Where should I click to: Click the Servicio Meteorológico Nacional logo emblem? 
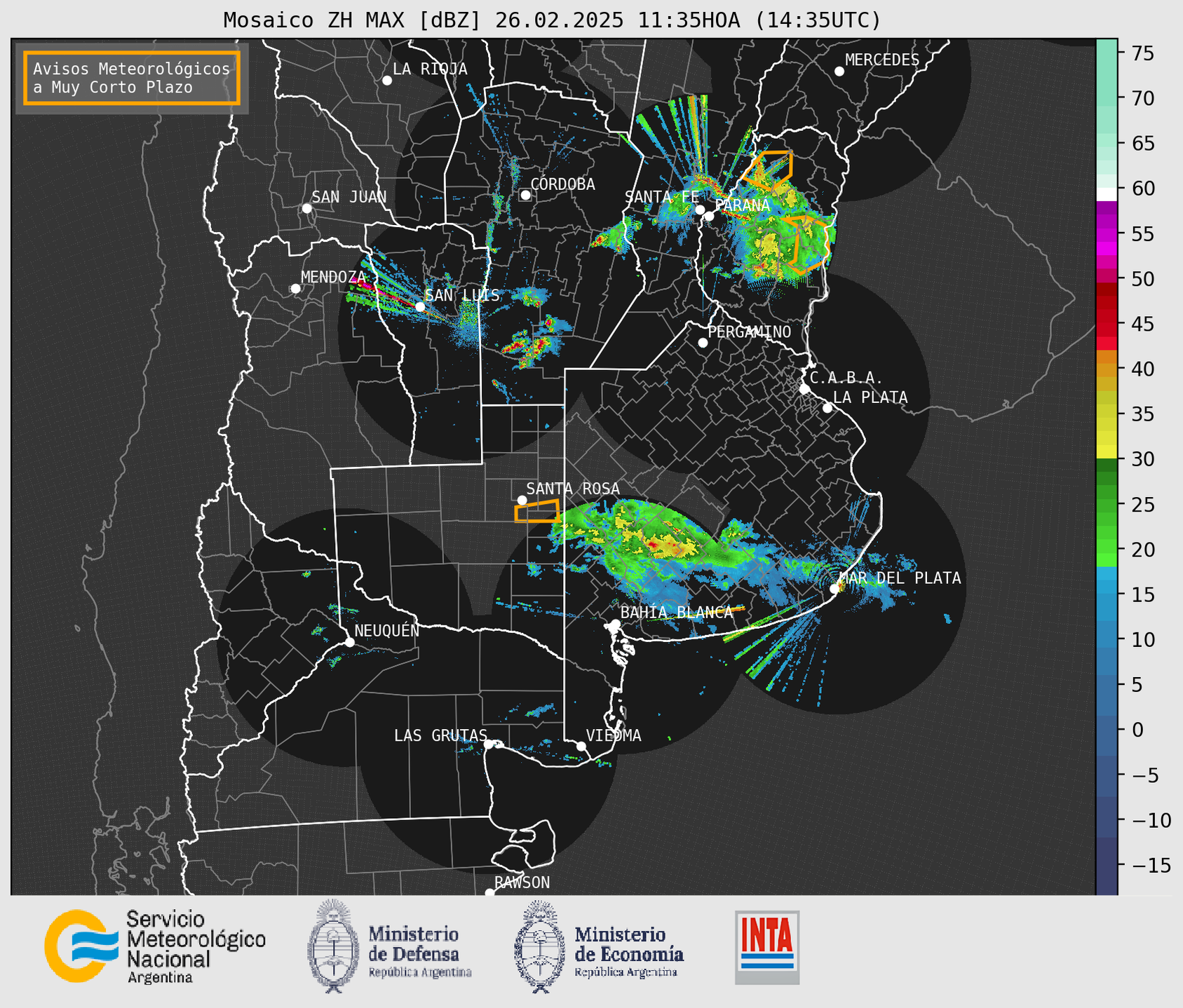(81, 946)
